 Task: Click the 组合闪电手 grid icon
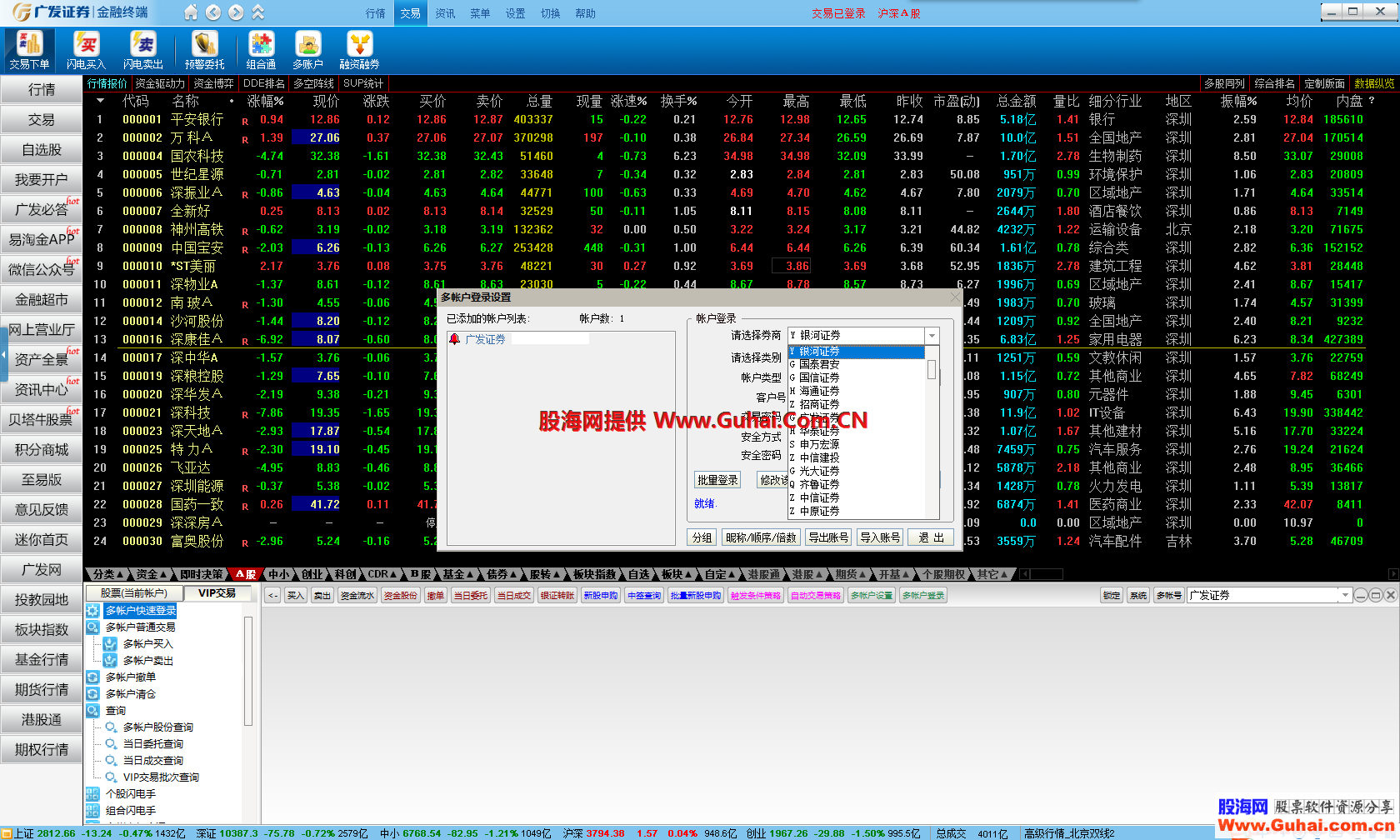[92, 811]
